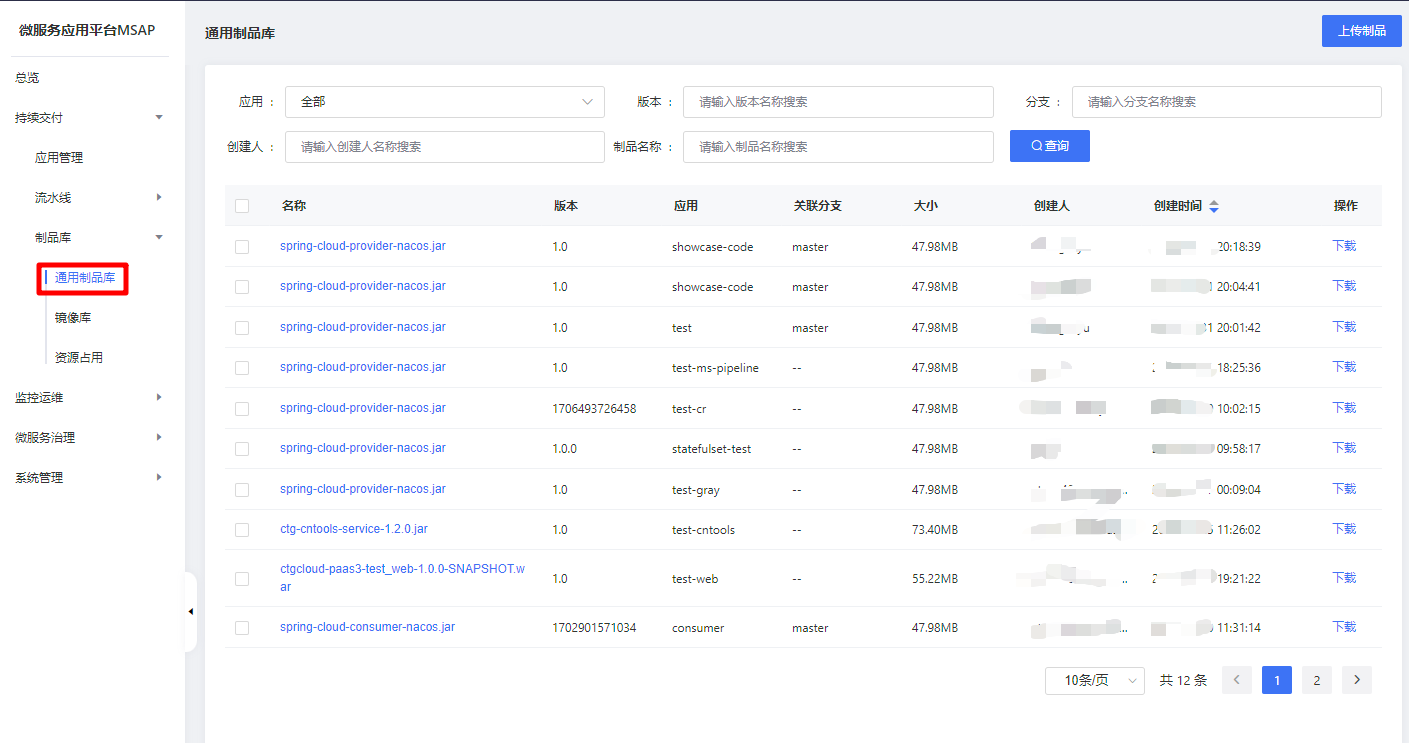
Task: Open spring-cloud-provider-nacos.jar in test-cr row
Action: point(363,408)
